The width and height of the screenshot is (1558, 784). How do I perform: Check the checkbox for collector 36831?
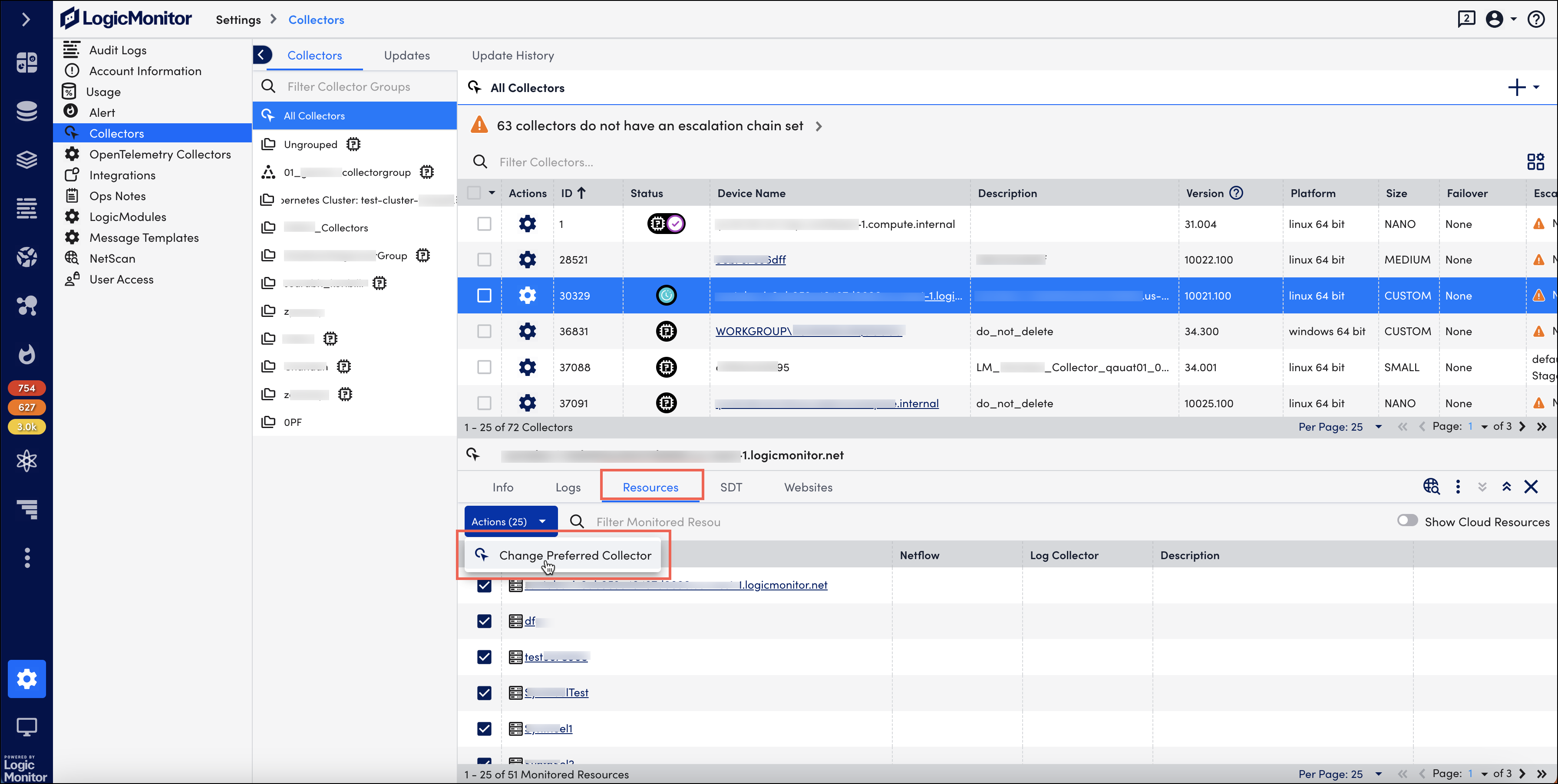coord(484,331)
